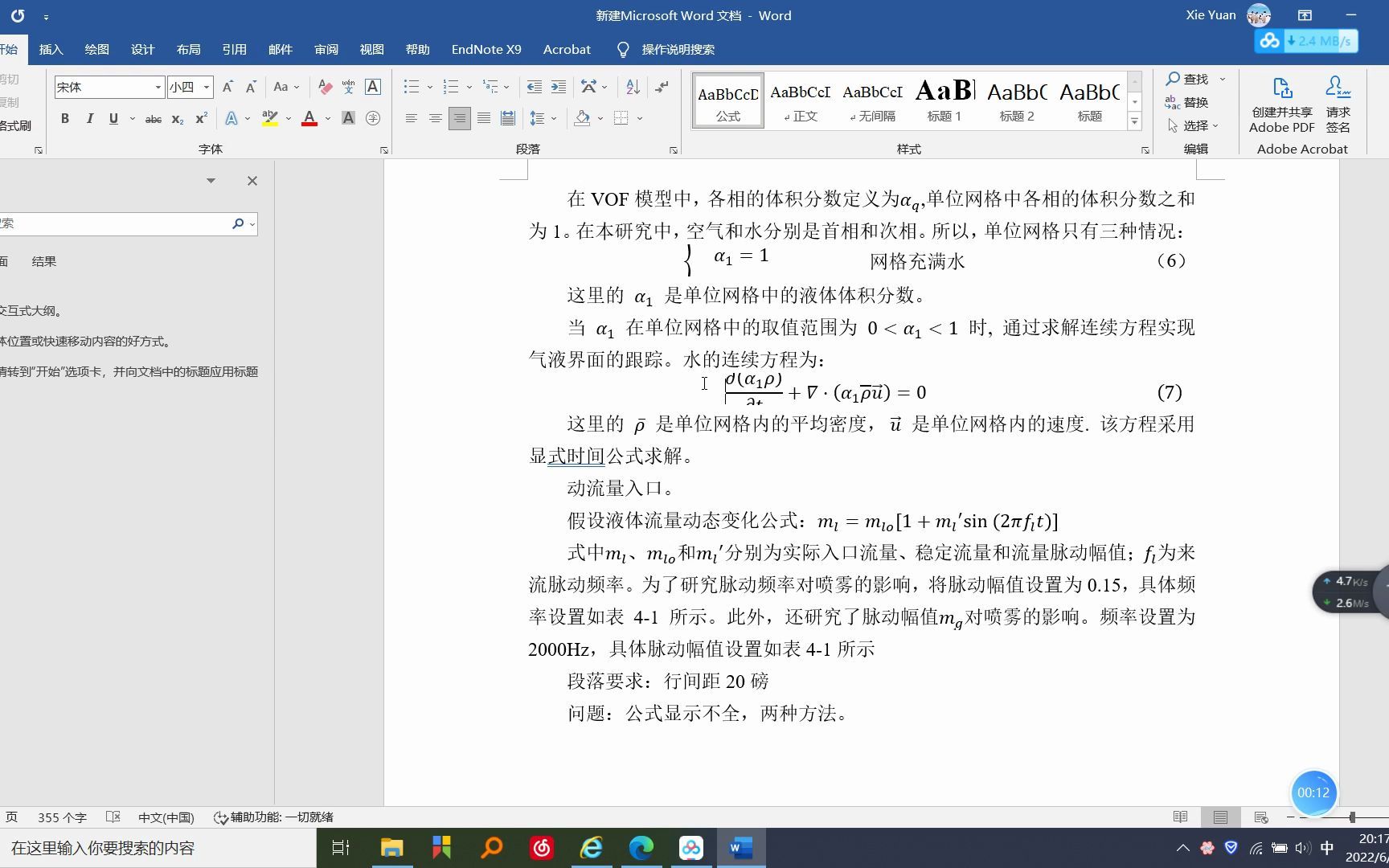The width and height of the screenshot is (1389, 868).
Task: Clear all formatting eraser icon
Action: pyautogui.click(x=325, y=87)
